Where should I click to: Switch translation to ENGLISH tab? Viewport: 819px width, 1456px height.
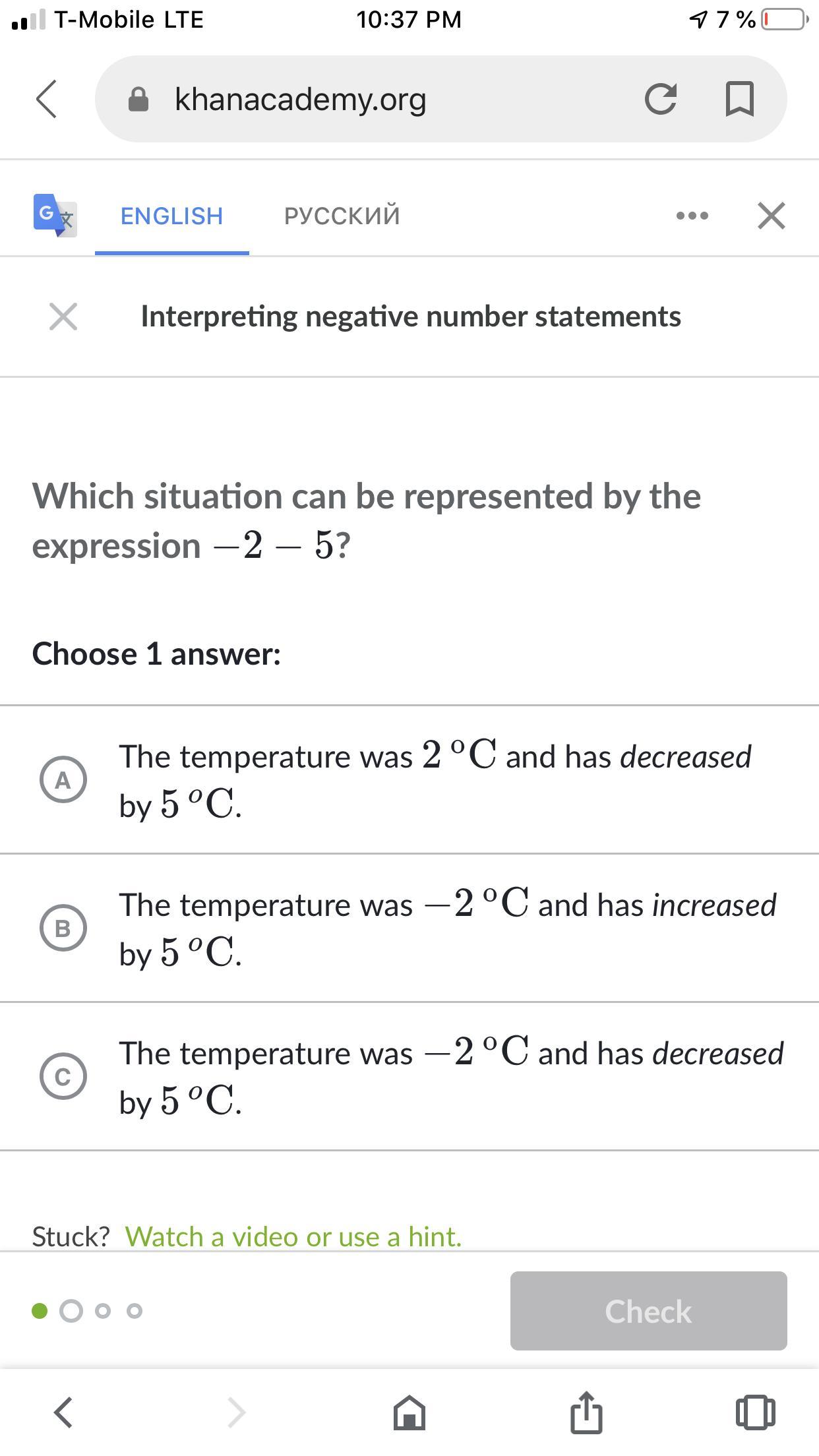click(x=171, y=216)
